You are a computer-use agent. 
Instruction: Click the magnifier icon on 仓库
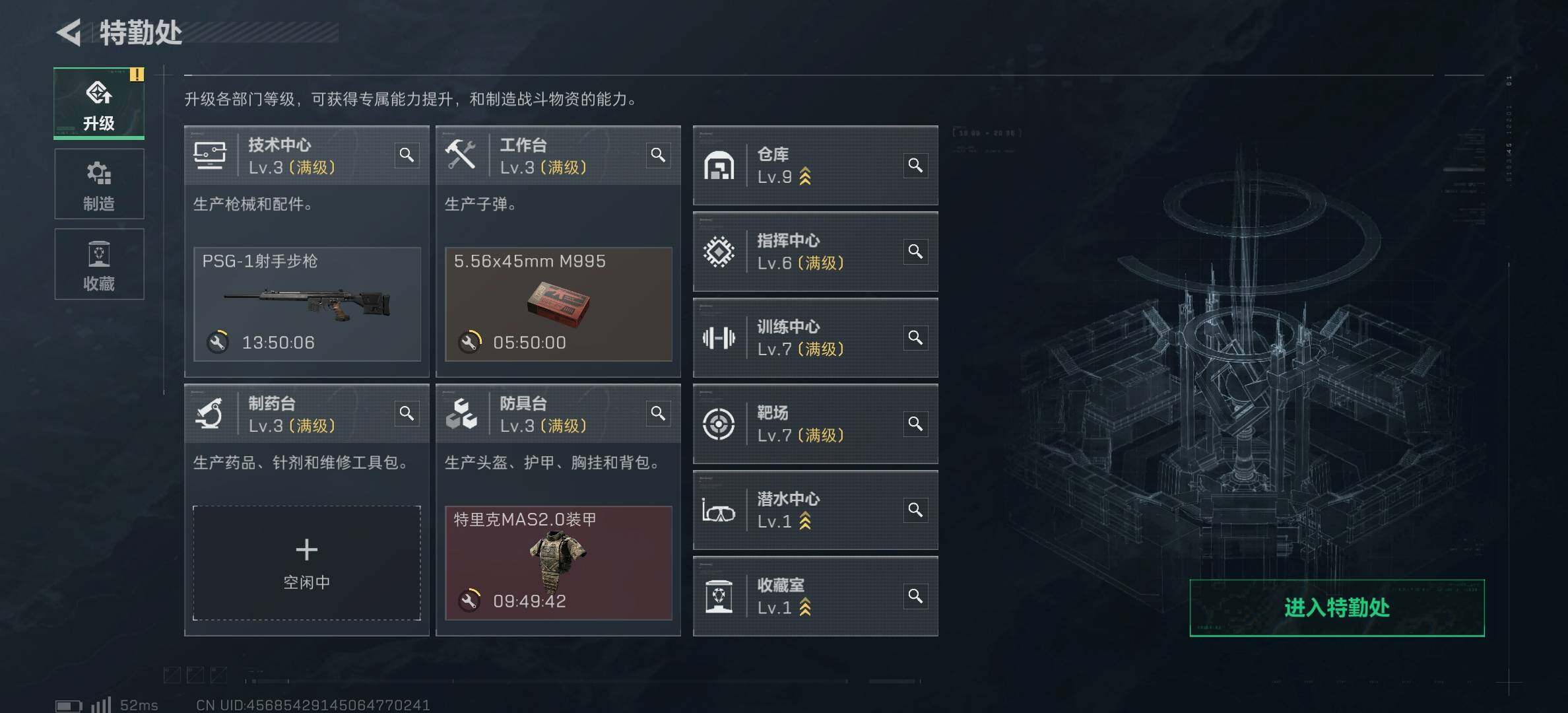[x=915, y=165]
